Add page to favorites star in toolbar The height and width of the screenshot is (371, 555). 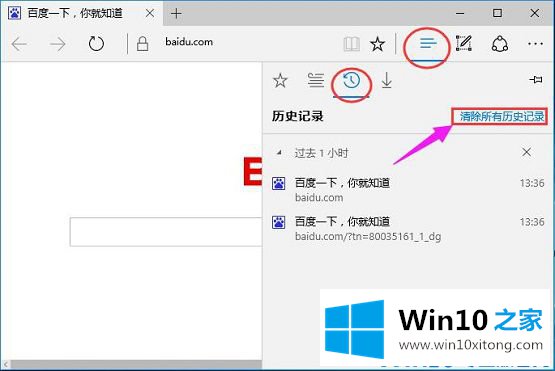click(377, 44)
